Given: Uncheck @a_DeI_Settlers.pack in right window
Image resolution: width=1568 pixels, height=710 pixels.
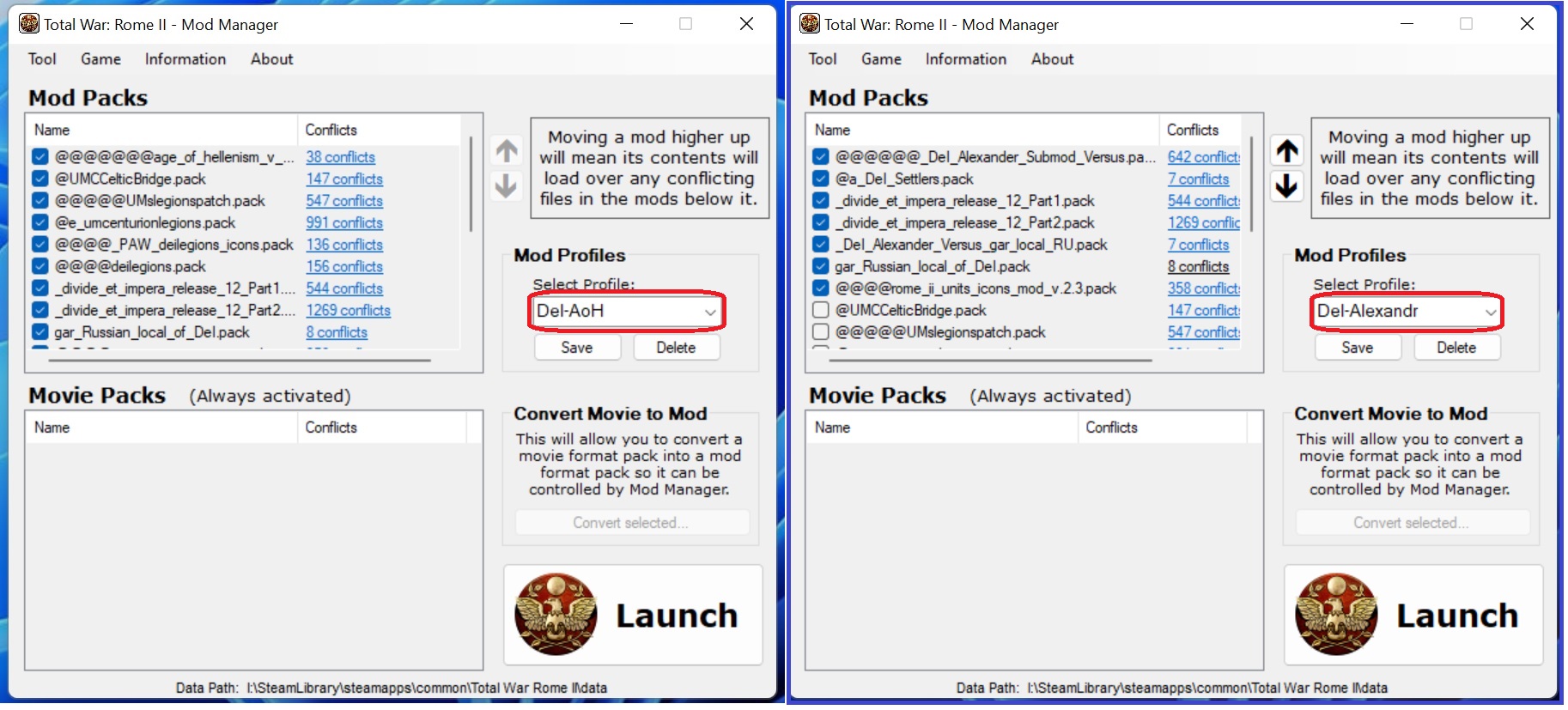Looking at the screenshot, I should [x=820, y=179].
